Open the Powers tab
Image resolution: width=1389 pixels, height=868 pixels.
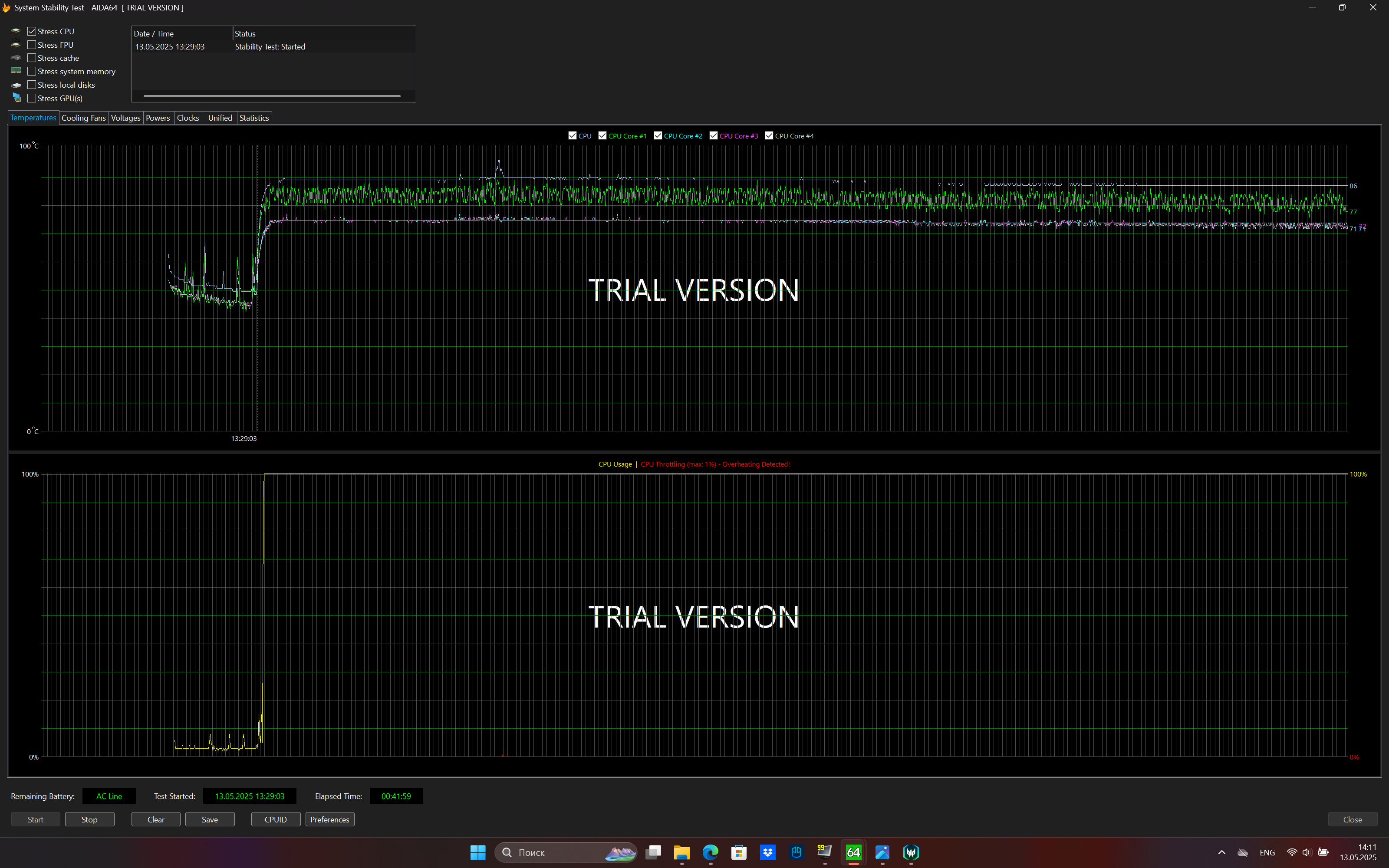tap(158, 118)
